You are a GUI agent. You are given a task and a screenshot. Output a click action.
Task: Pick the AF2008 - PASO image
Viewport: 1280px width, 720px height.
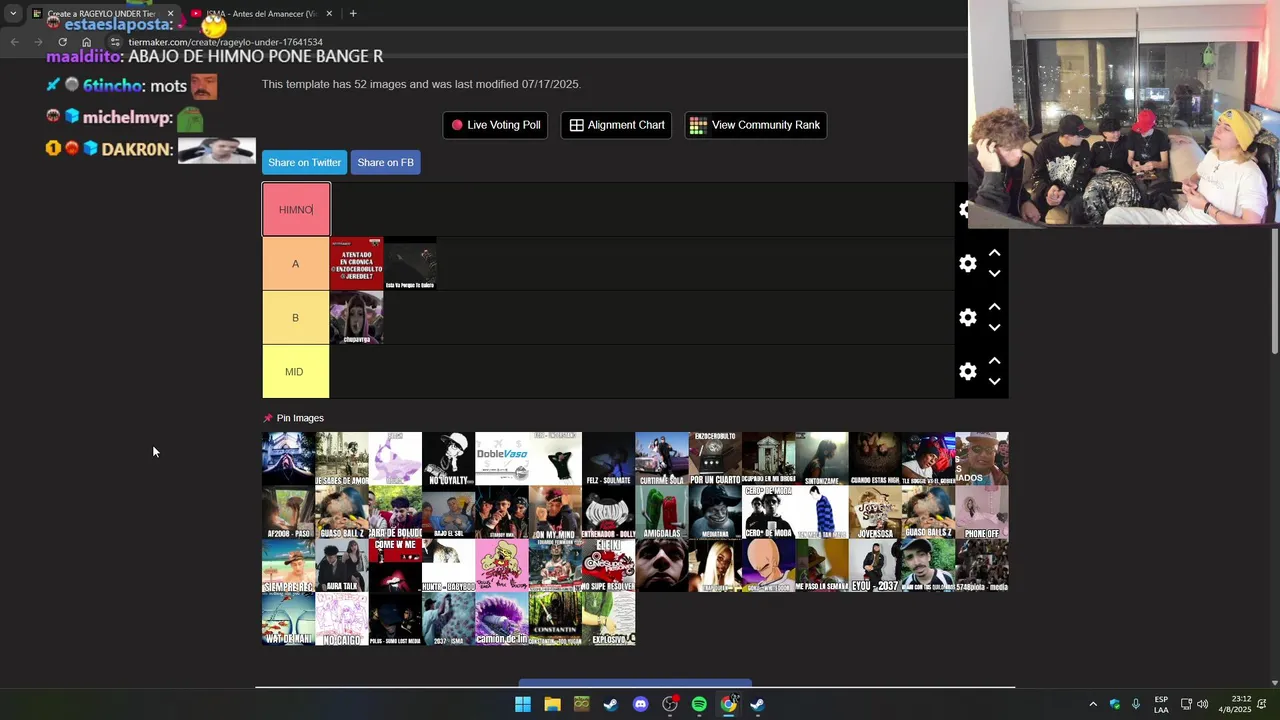[288, 512]
